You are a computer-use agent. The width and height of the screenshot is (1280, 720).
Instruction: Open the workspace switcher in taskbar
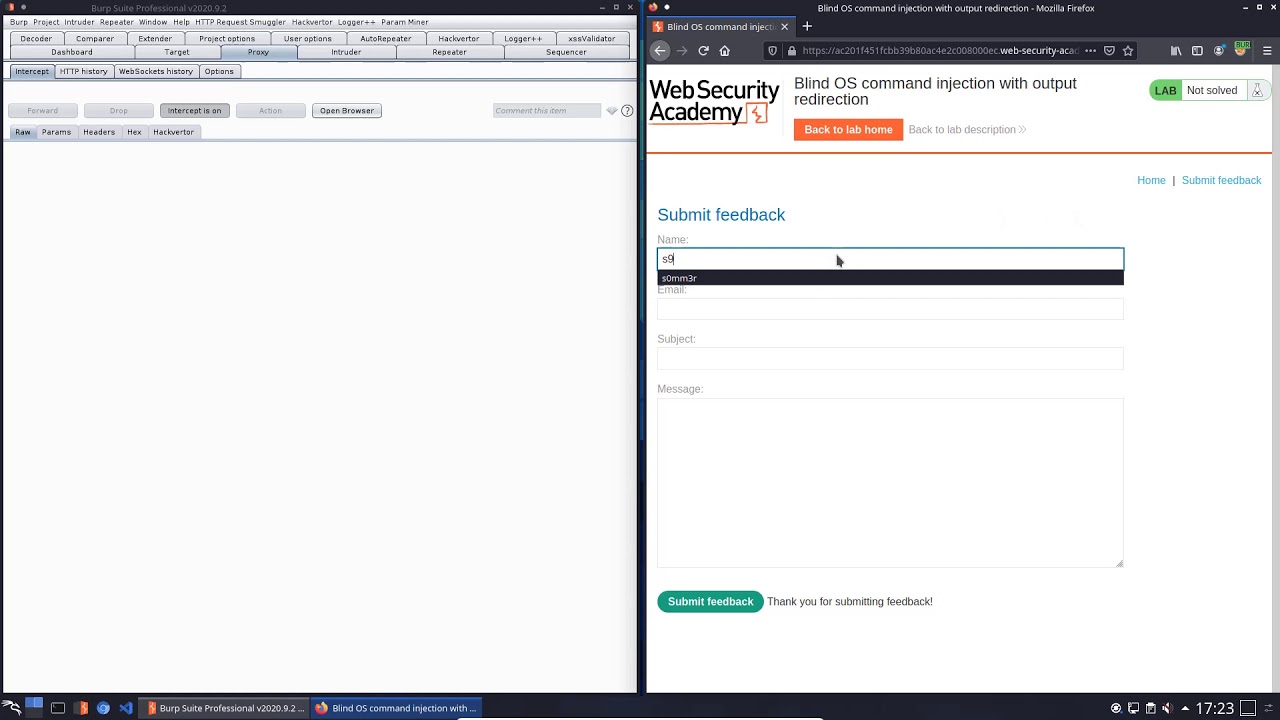[x=34, y=708]
